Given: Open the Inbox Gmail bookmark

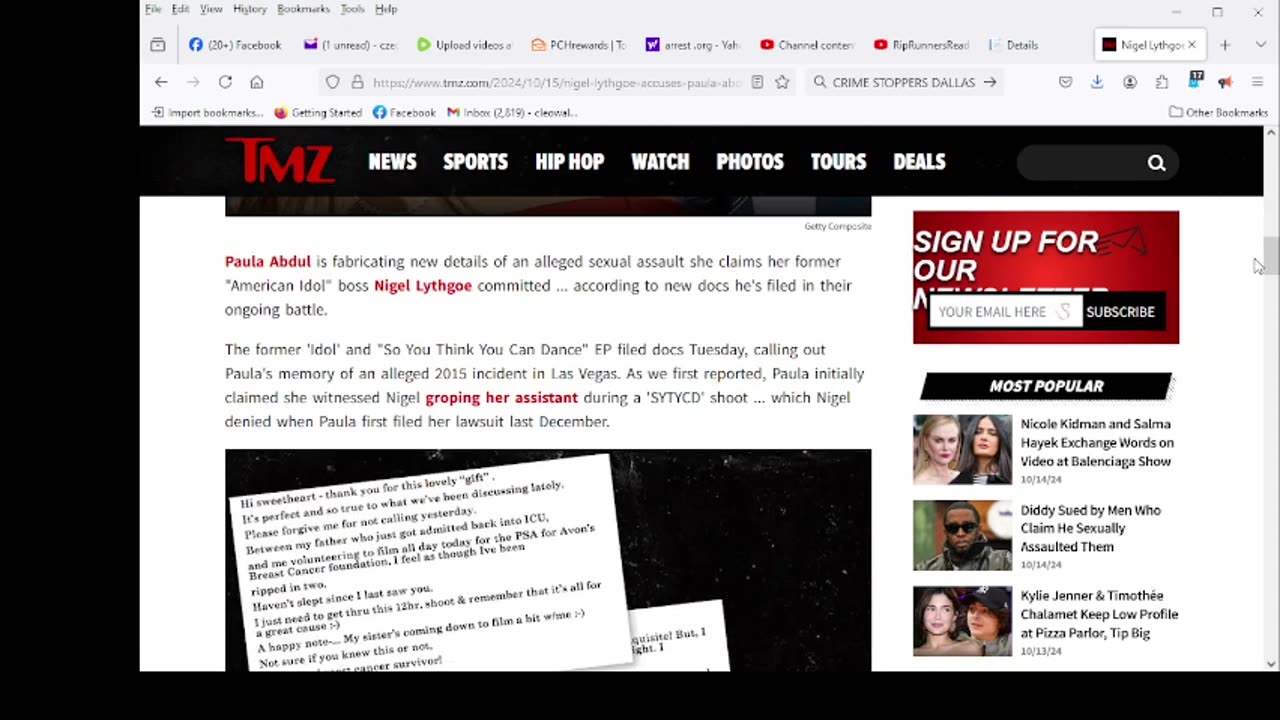Looking at the screenshot, I should [512, 112].
